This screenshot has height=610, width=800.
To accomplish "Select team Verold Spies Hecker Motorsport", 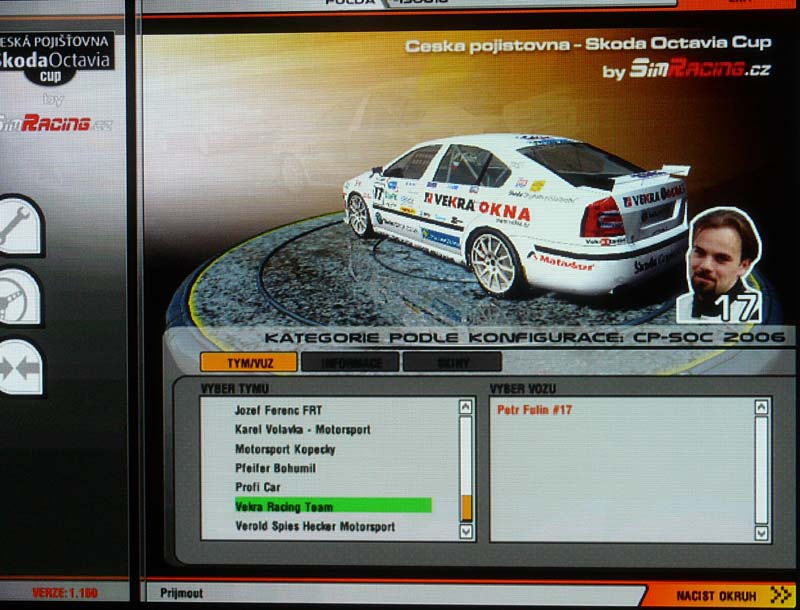I will 315,526.
